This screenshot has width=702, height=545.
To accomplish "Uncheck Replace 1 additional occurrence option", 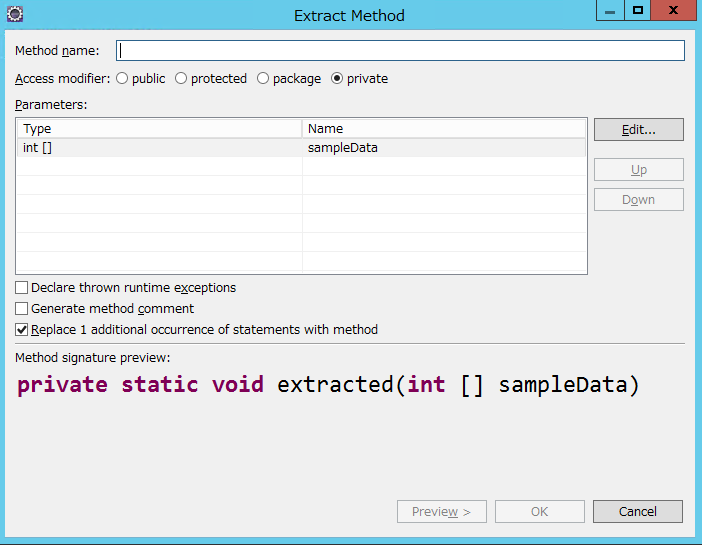I will [x=21, y=330].
